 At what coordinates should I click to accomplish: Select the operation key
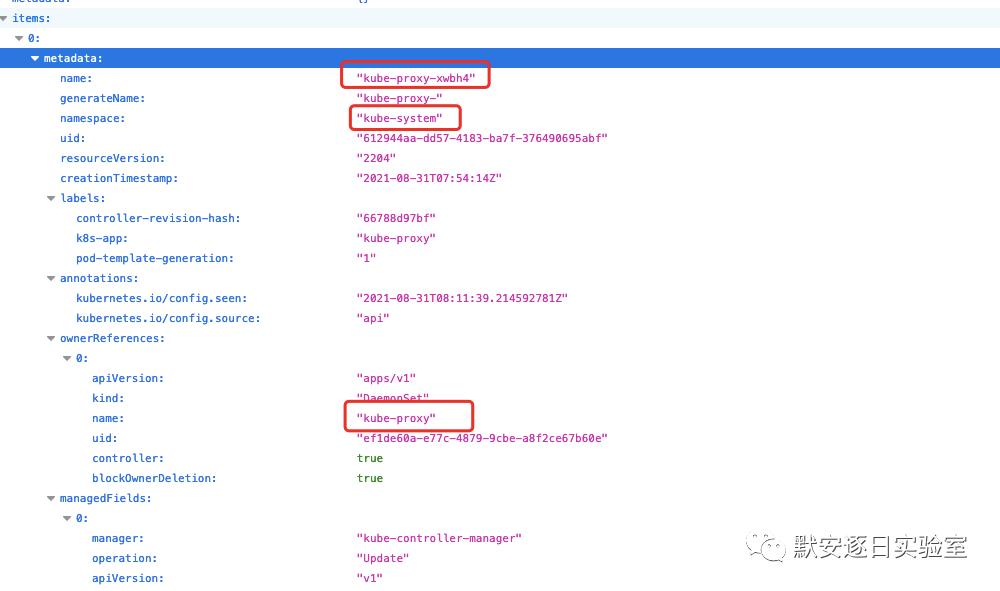[125, 558]
